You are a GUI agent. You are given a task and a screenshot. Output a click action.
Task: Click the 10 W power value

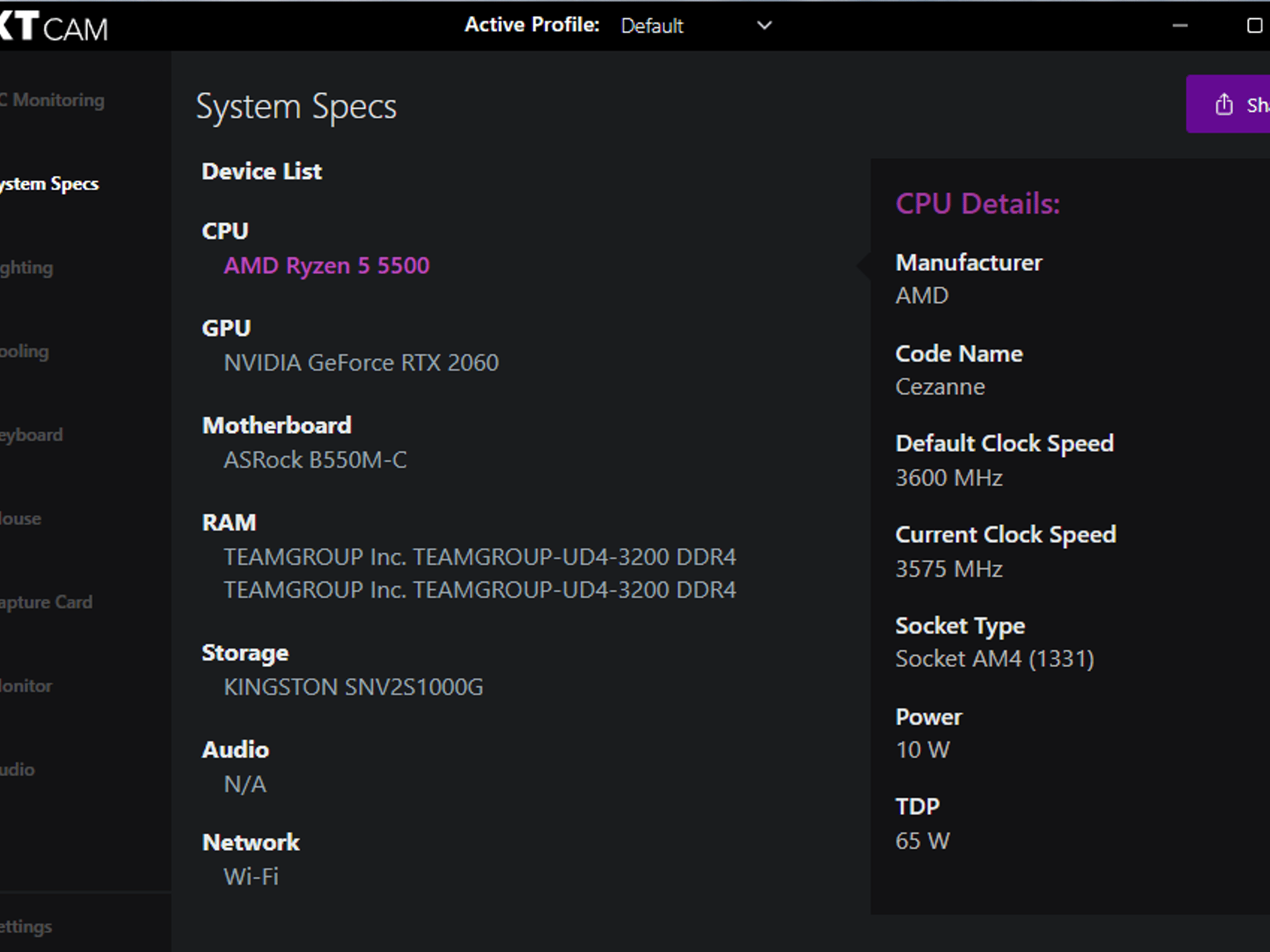923,750
